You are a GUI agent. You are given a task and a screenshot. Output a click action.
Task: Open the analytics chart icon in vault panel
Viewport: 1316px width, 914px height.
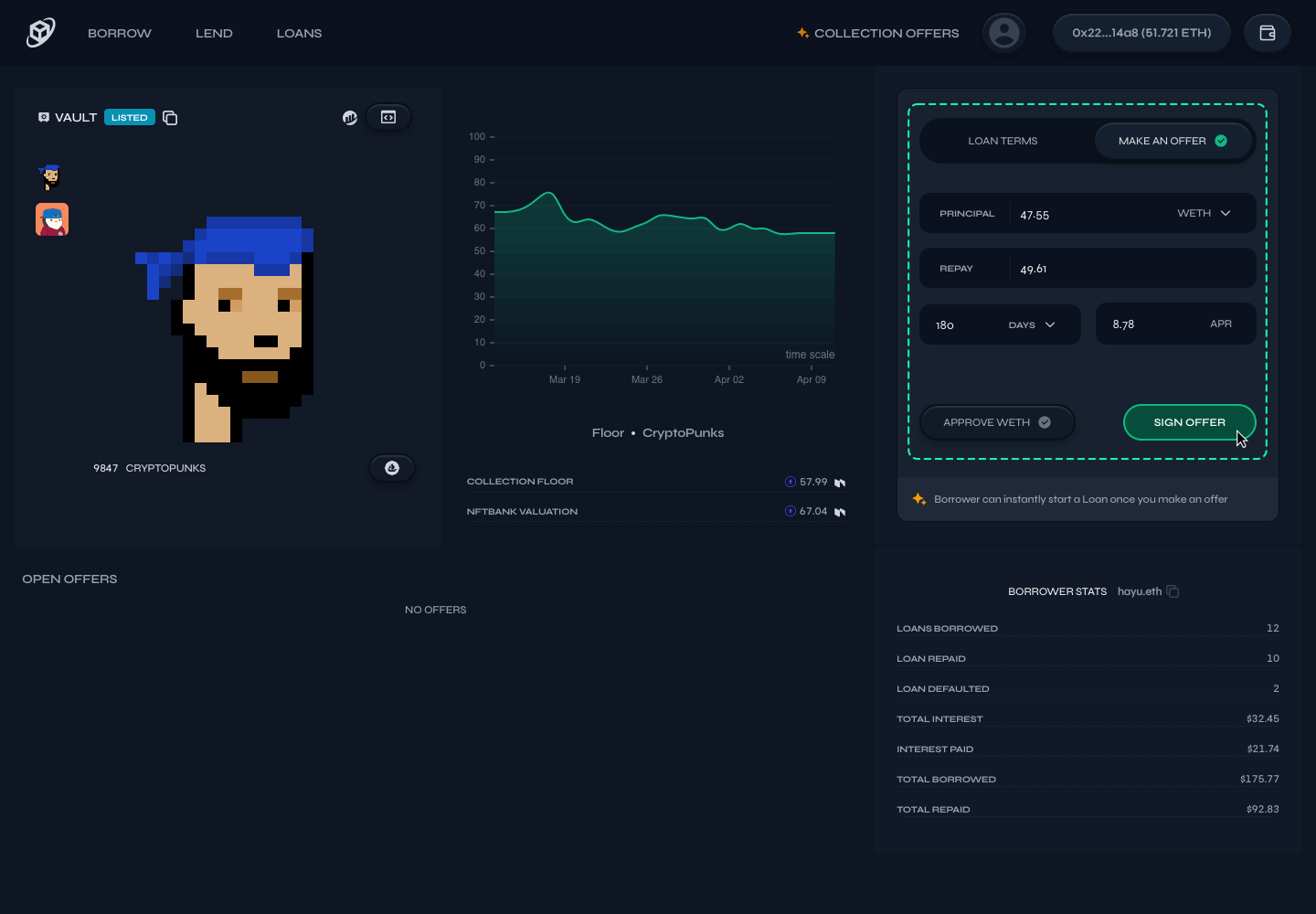[350, 117]
